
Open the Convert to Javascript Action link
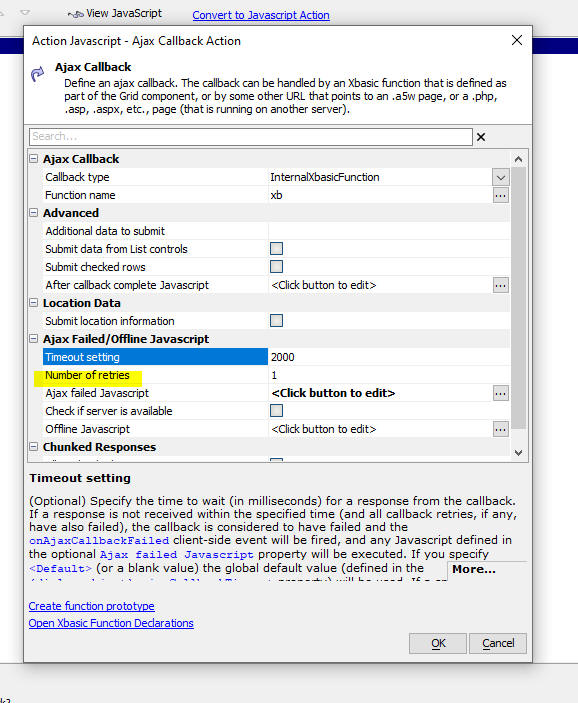[x=261, y=15]
